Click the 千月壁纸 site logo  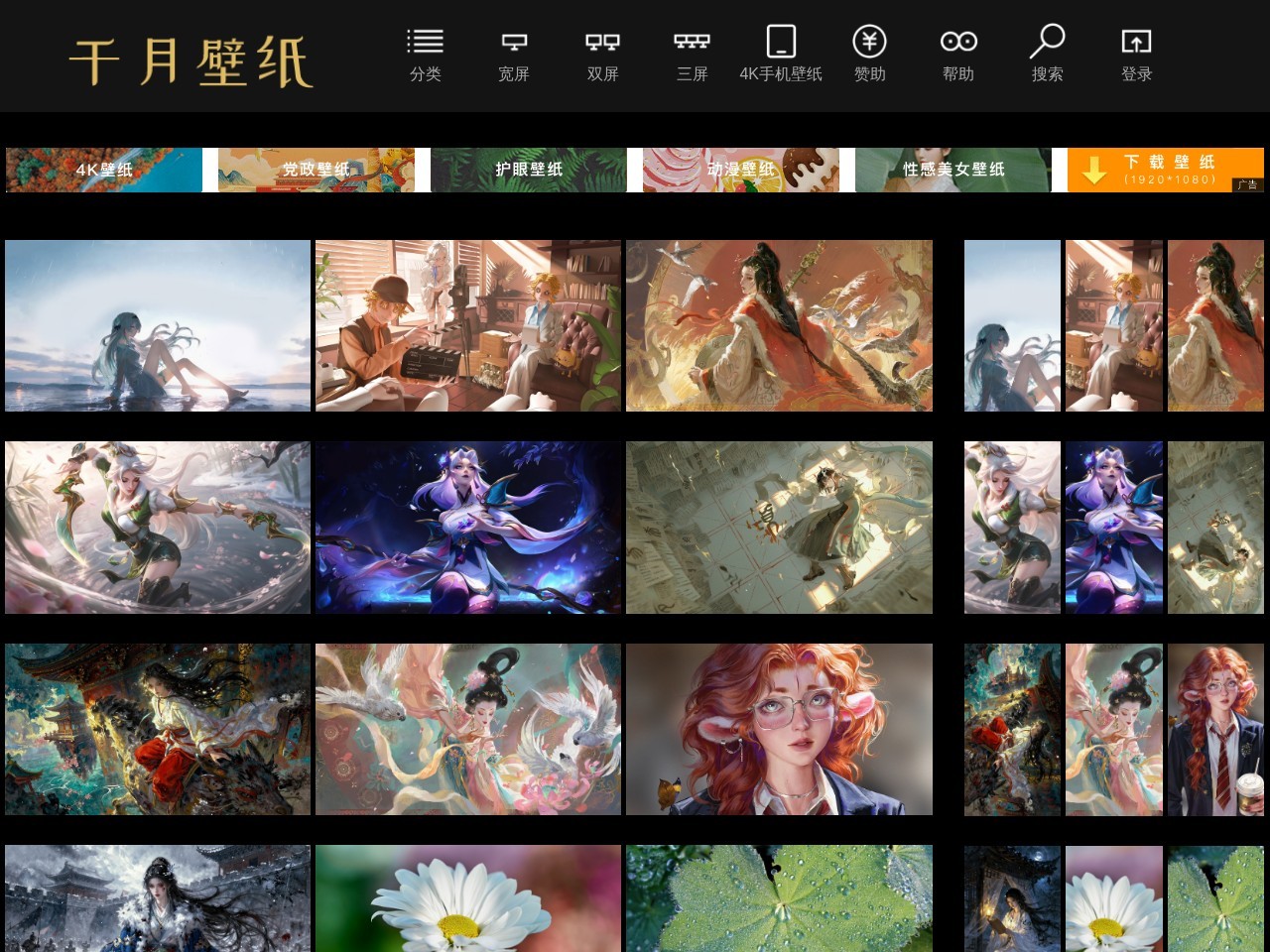point(191,61)
